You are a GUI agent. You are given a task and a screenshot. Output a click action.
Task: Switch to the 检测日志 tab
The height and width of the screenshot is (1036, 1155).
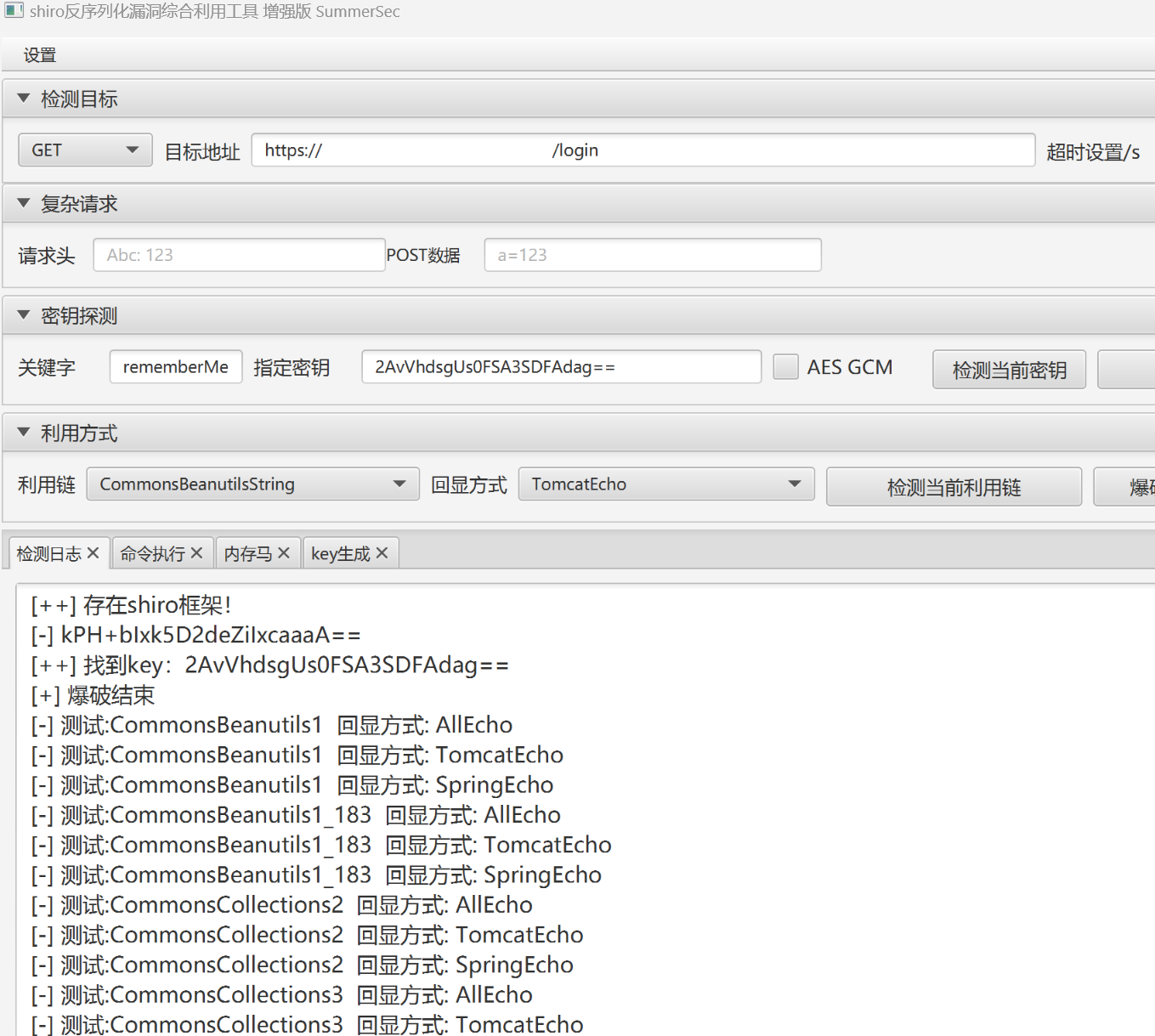point(48,554)
